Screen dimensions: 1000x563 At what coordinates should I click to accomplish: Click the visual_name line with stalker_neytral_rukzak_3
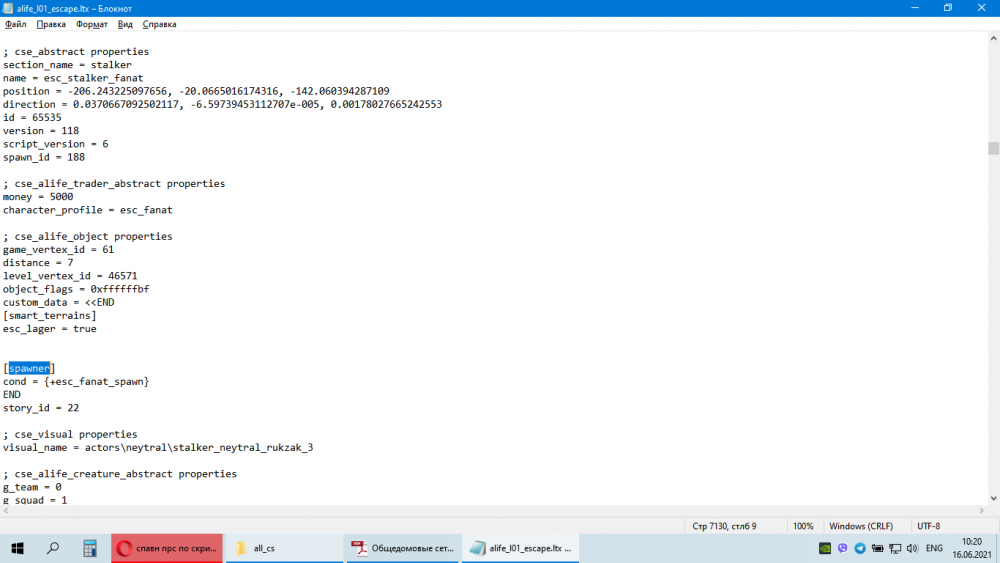(158, 448)
